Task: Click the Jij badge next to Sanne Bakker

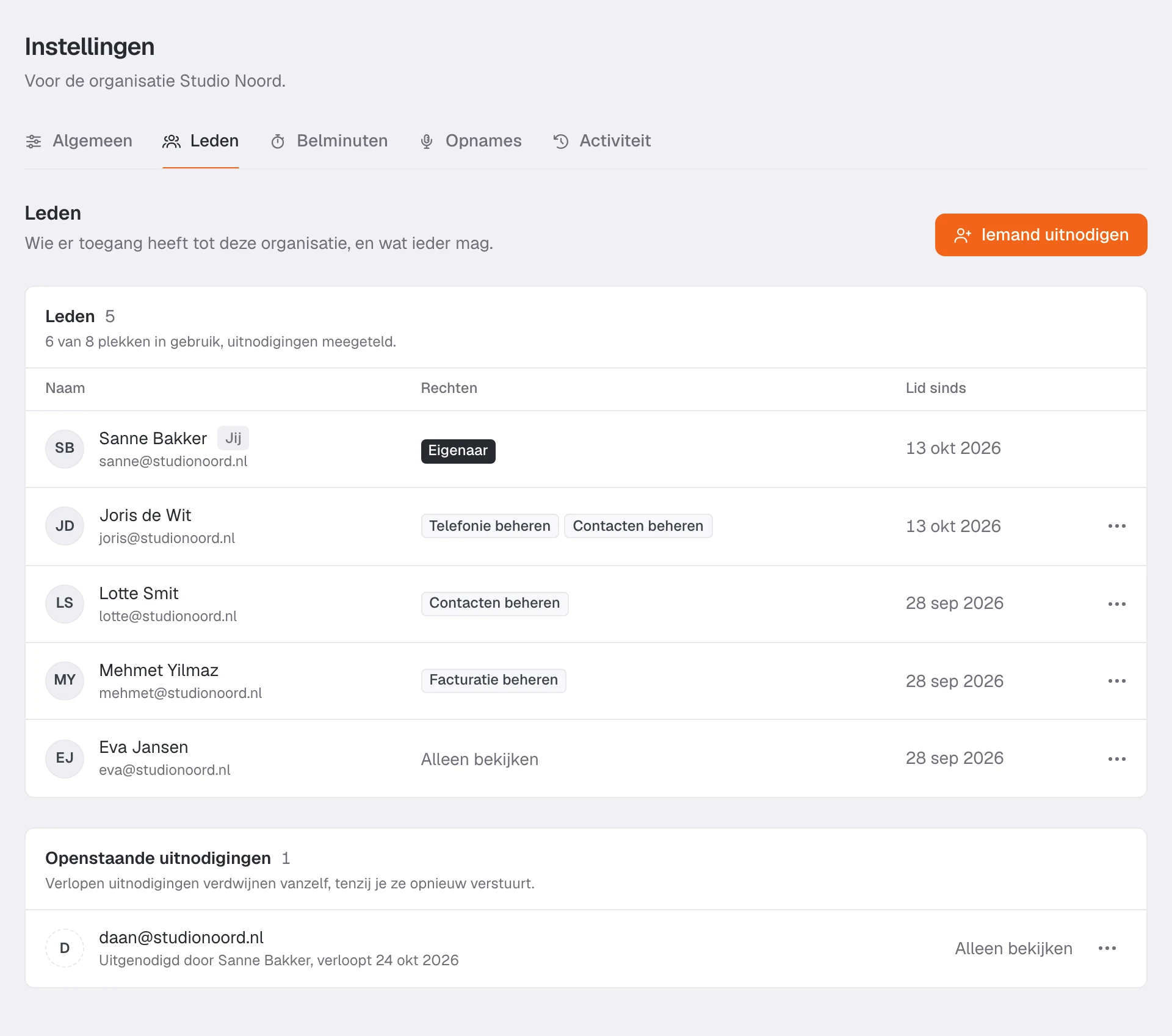Action: click(x=233, y=438)
